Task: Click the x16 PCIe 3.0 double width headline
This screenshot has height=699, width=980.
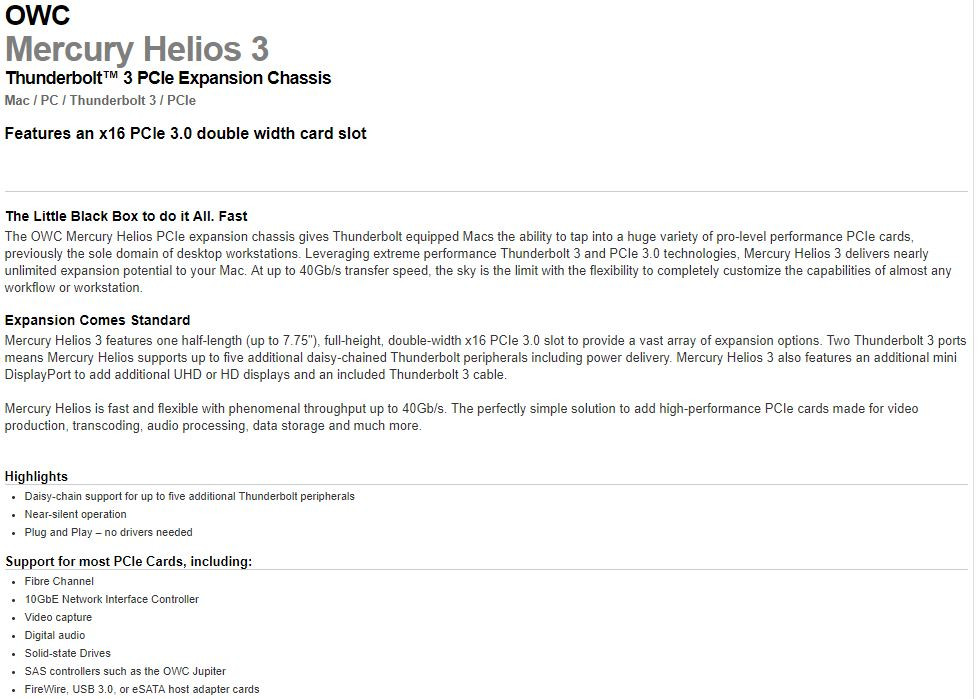Action: 186,134
